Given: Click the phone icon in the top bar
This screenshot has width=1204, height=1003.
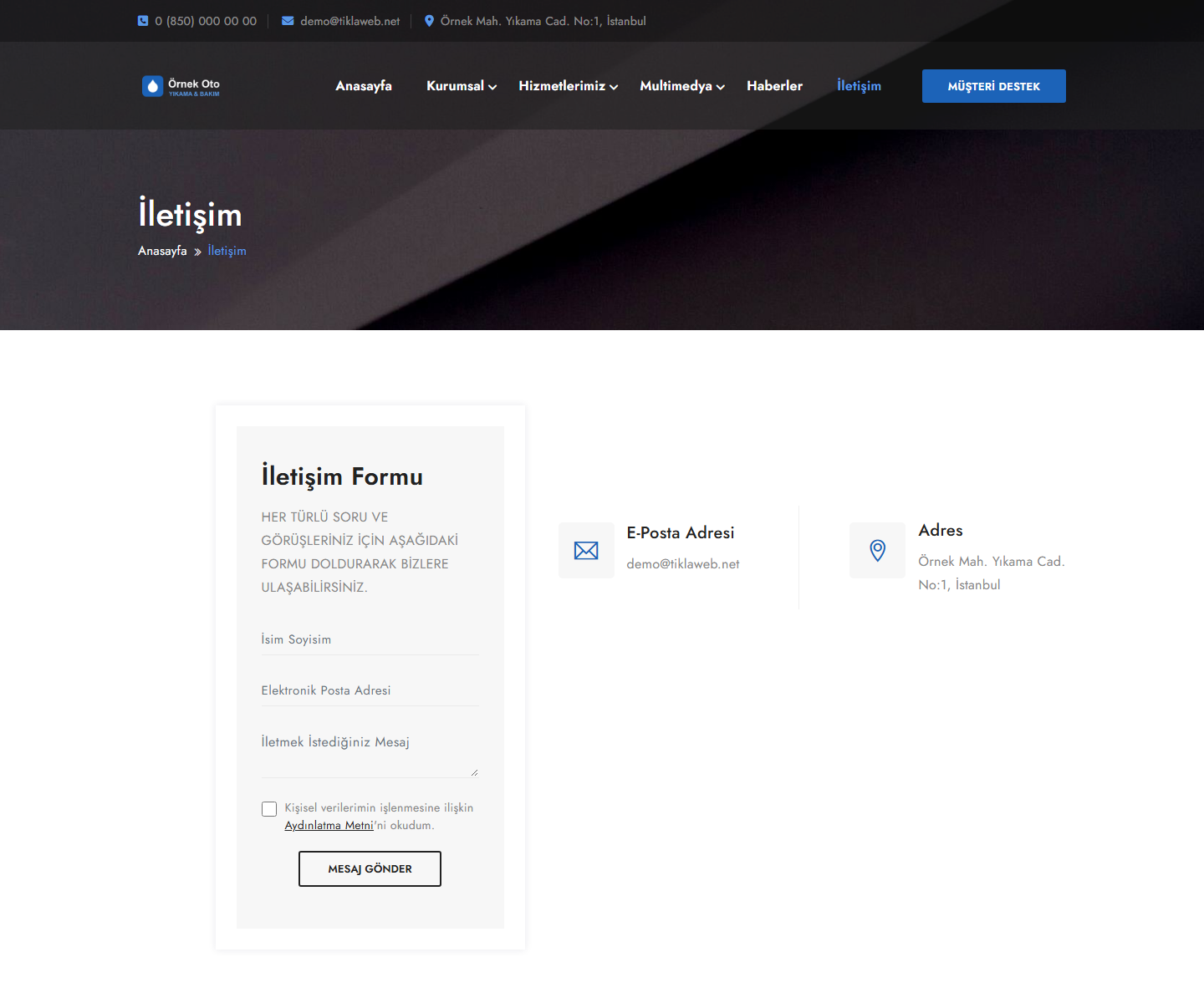Looking at the screenshot, I should click(x=143, y=21).
